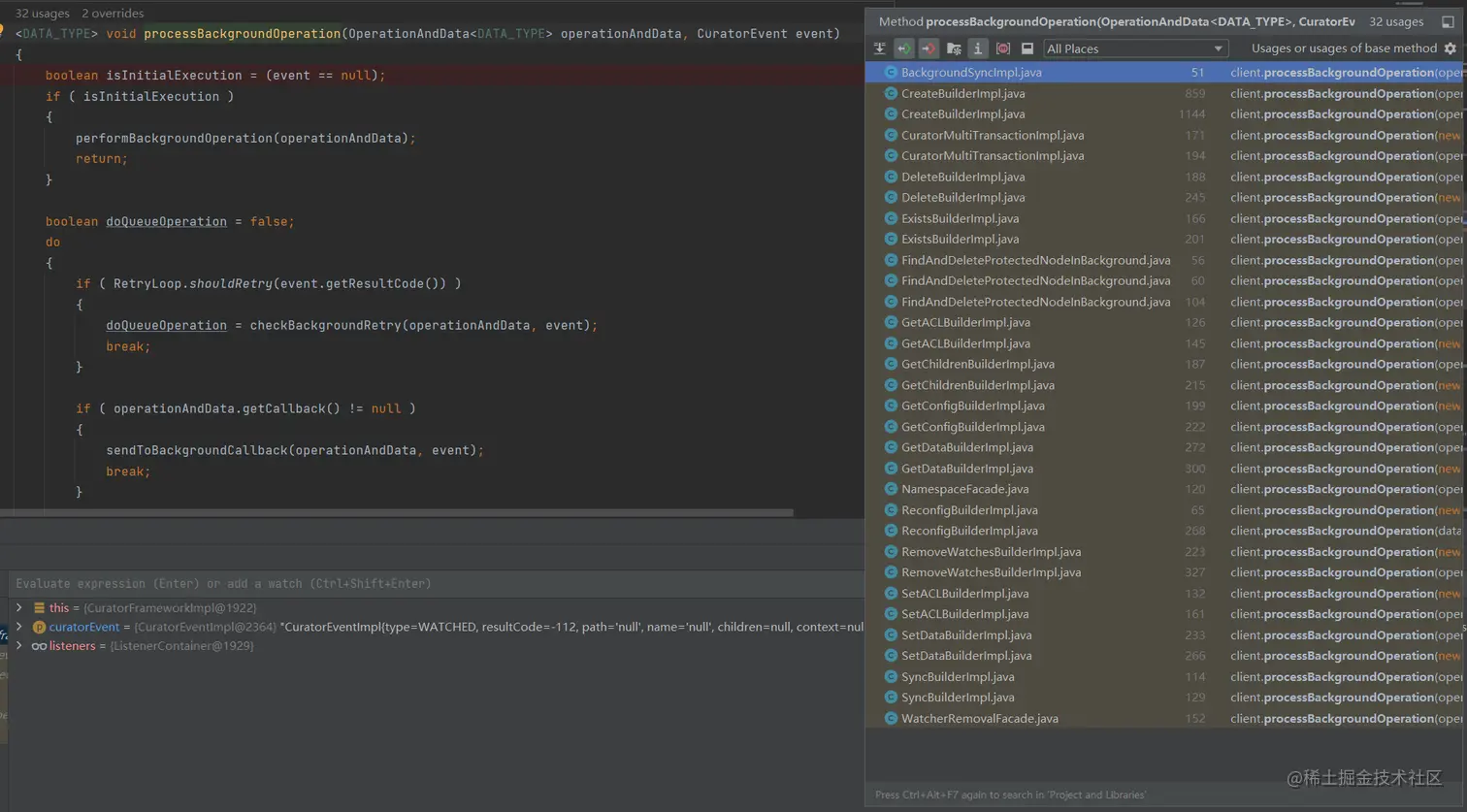The width and height of the screenshot is (1467, 812).
Task: Select ReconfigBuilderImpl.java usage at line 268
Action: (1165, 532)
